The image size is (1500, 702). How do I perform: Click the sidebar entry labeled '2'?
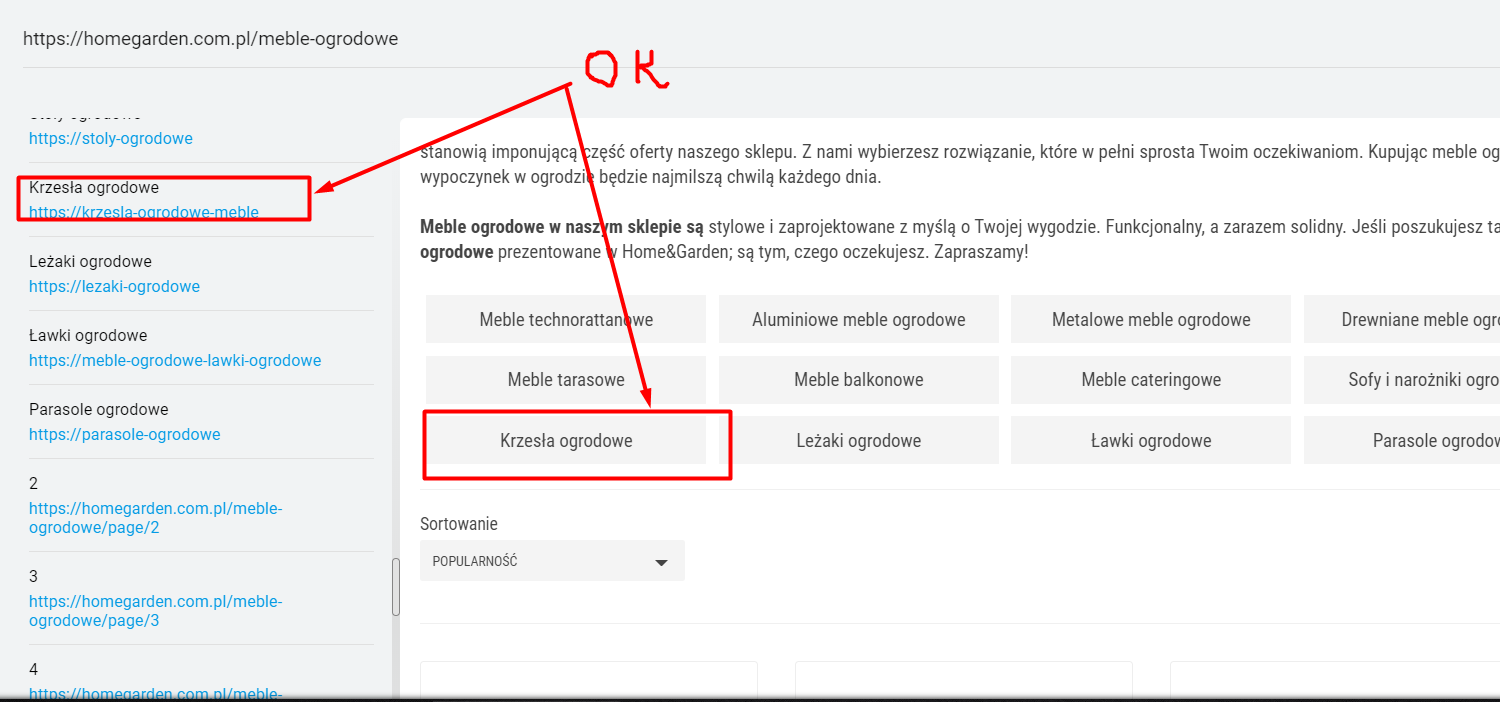point(34,483)
